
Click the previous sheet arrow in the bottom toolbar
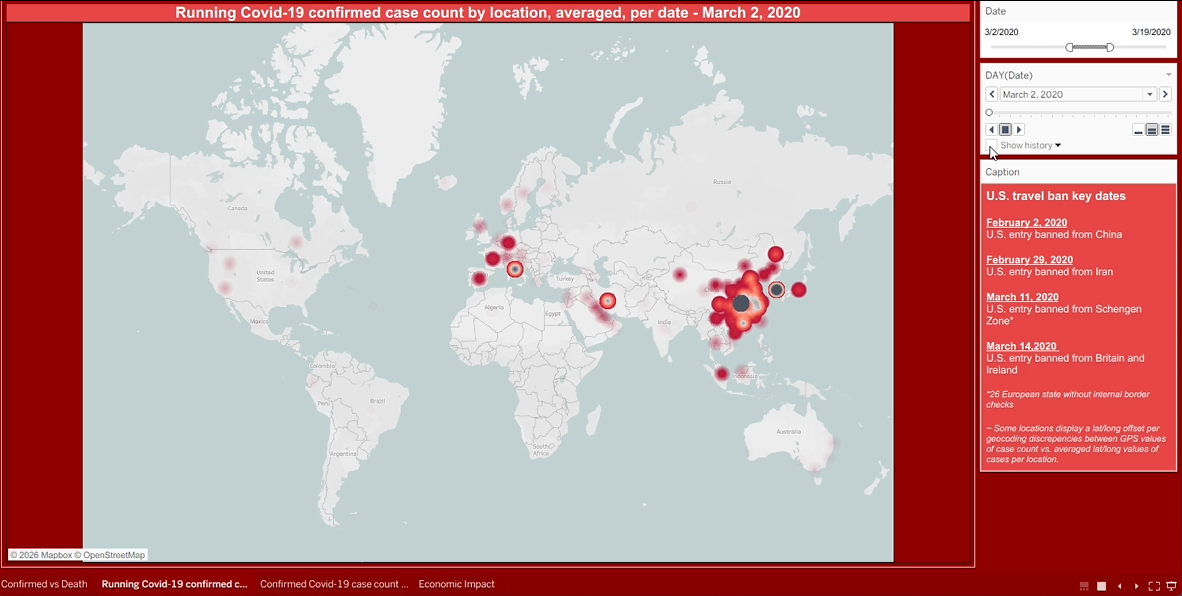pos(1120,586)
